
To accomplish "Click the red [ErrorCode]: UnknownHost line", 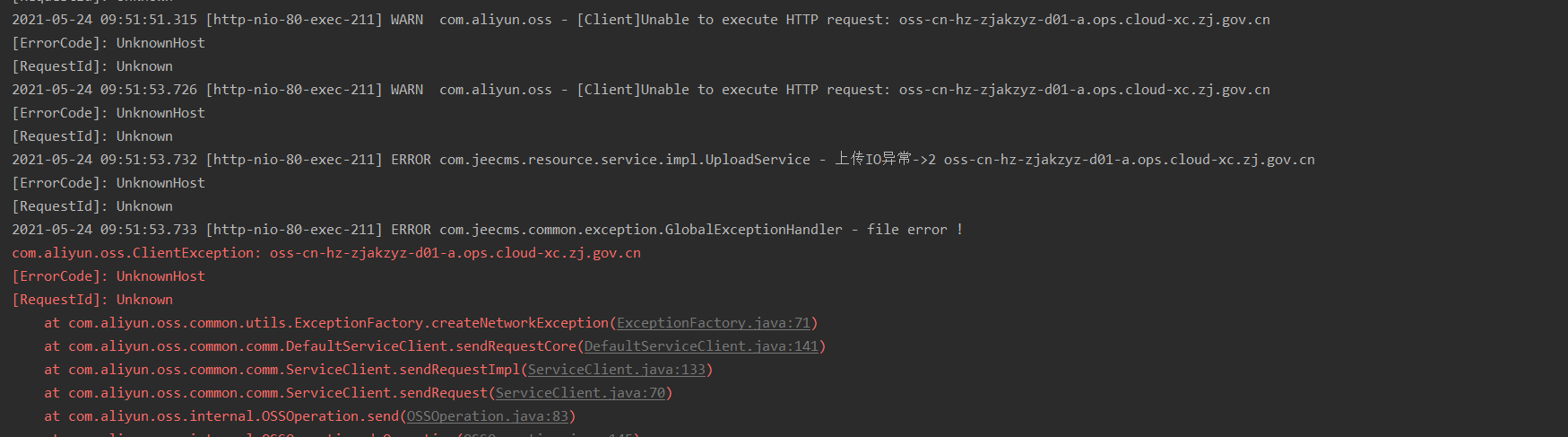I will [108, 276].
